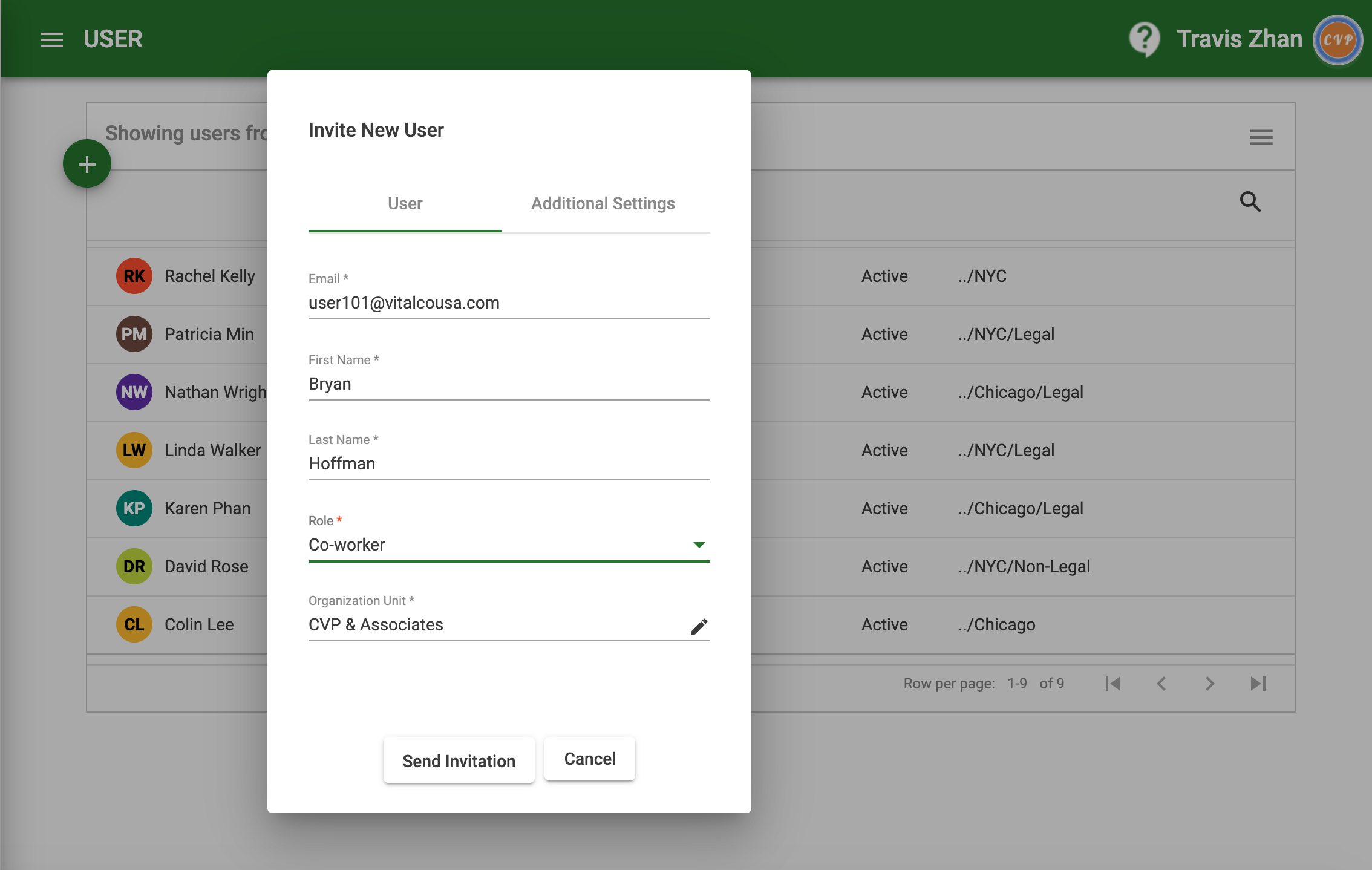
Task: Expand the Role dropdown arrow
Action: pos(699,545)
